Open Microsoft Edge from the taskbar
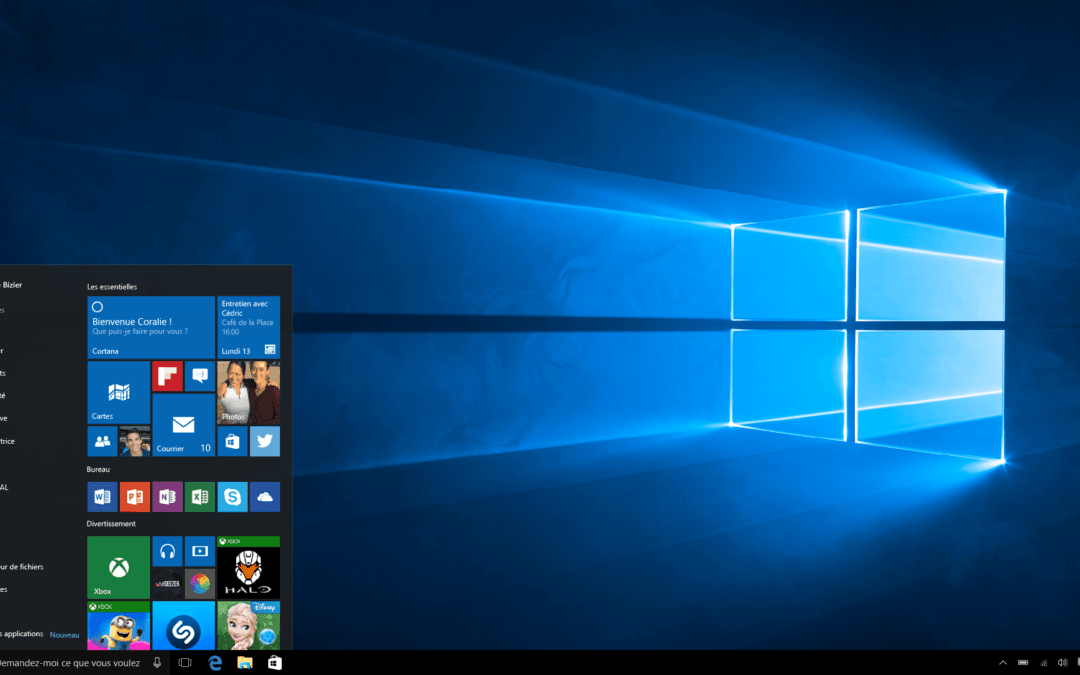Image resolution: width=1080 pixels, height=675 pixels. [214, 662]
